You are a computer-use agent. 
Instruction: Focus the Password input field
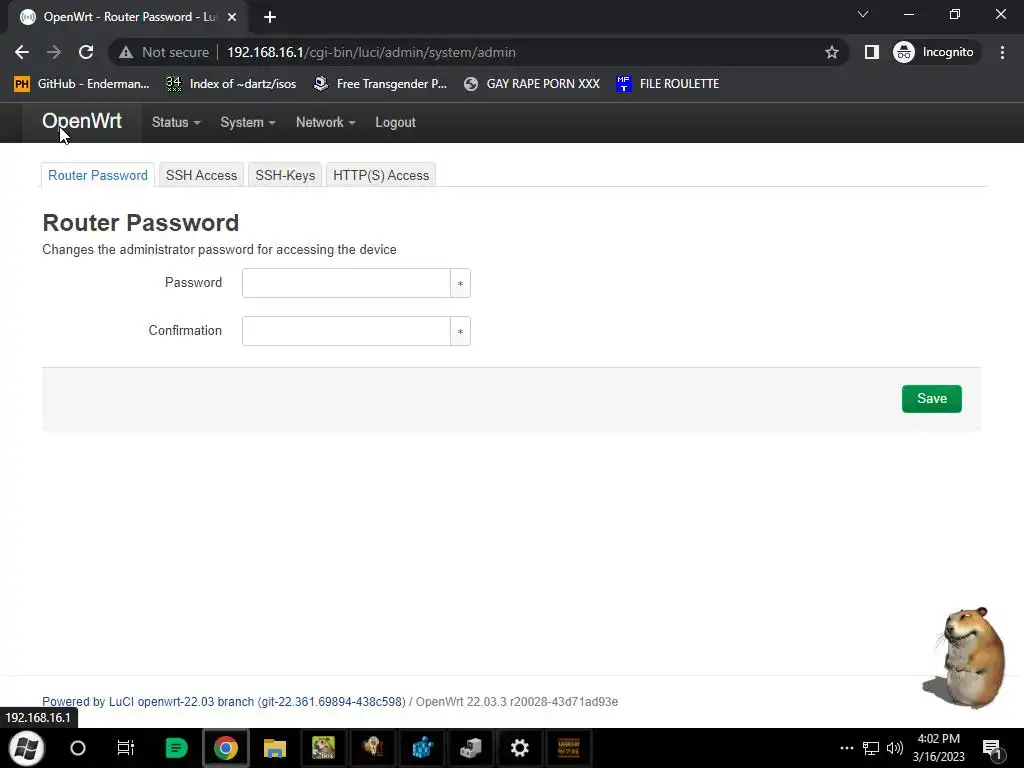click(x=346, y=283)
